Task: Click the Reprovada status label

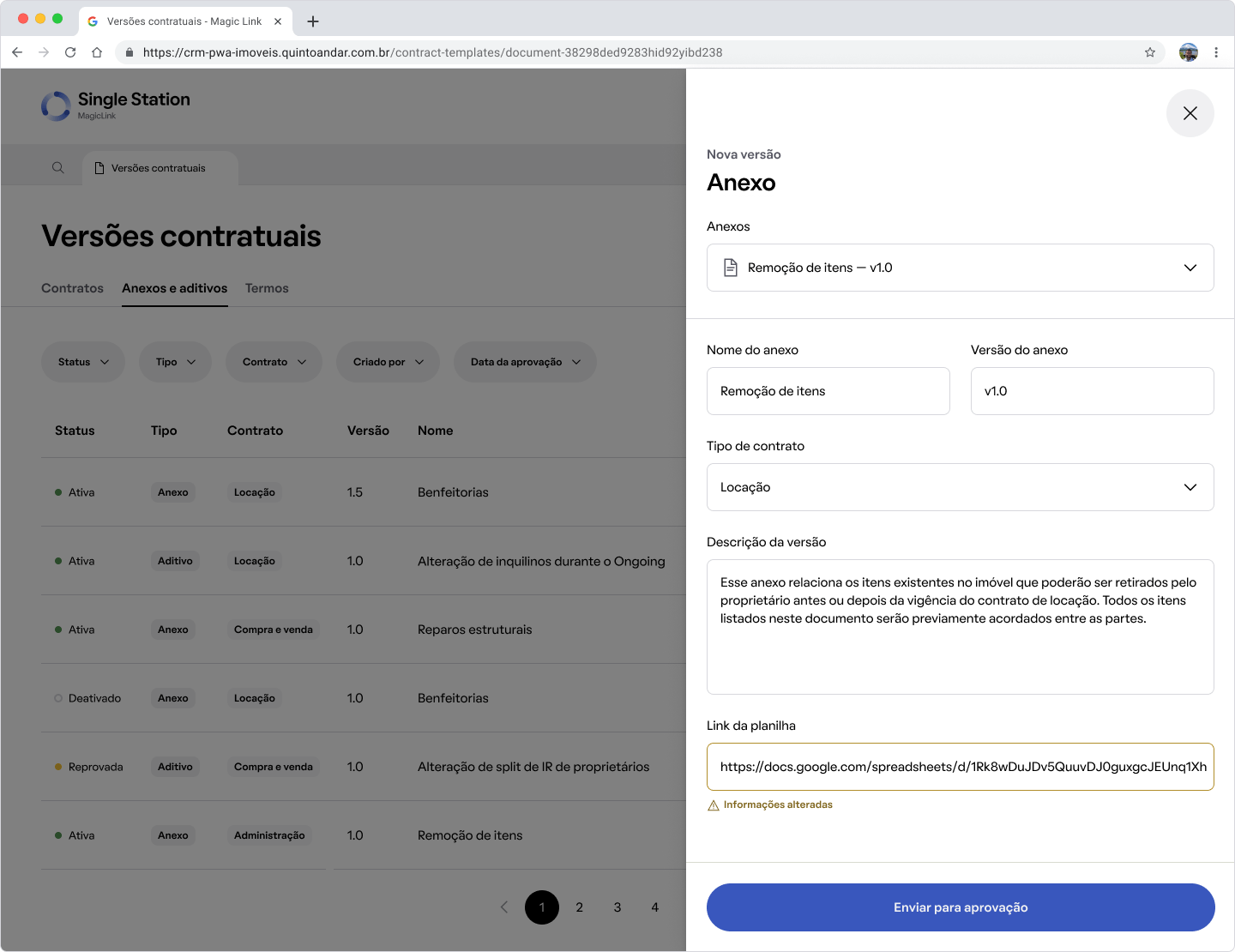Action: [96, 767]
